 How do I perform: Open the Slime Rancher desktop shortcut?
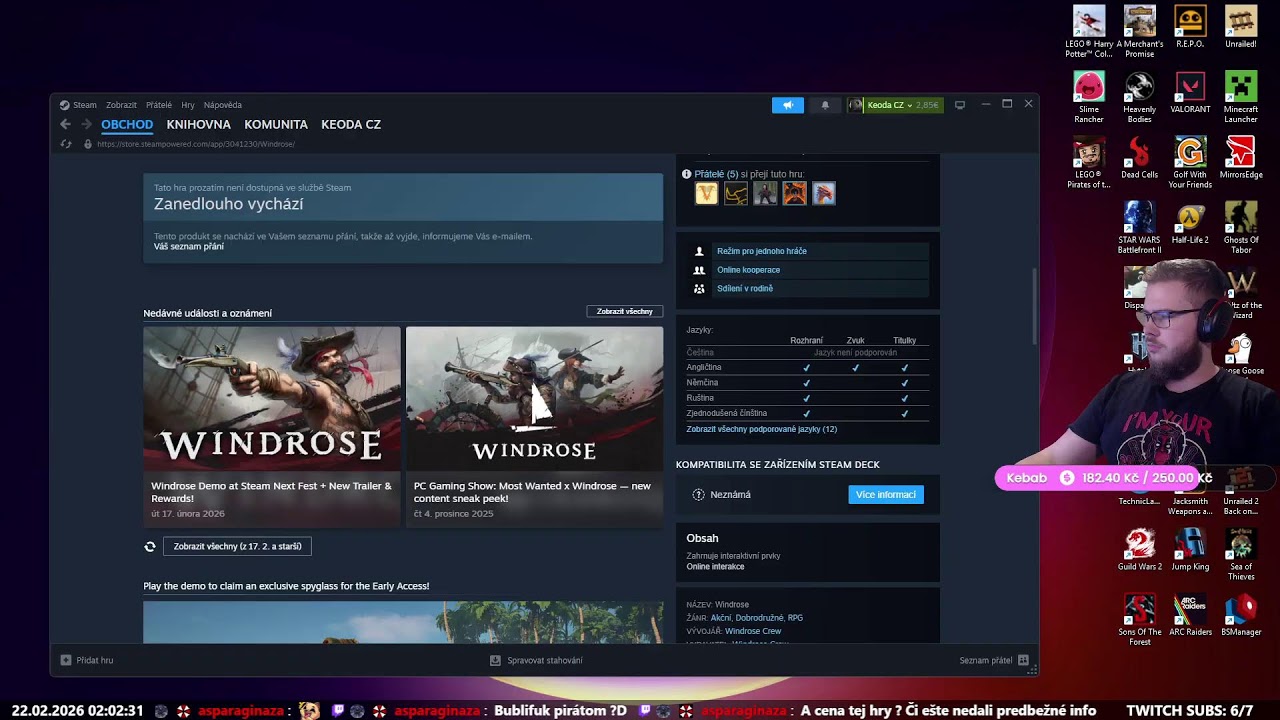coord(1089,97)
